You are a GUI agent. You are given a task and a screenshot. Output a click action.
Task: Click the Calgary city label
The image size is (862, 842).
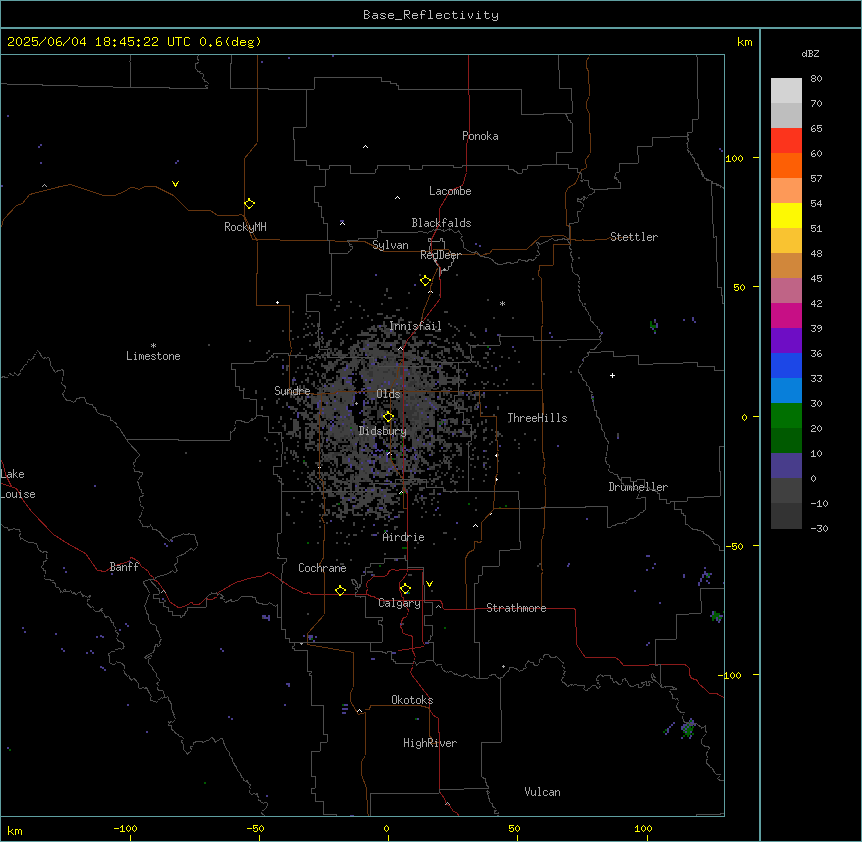(399, 603)
